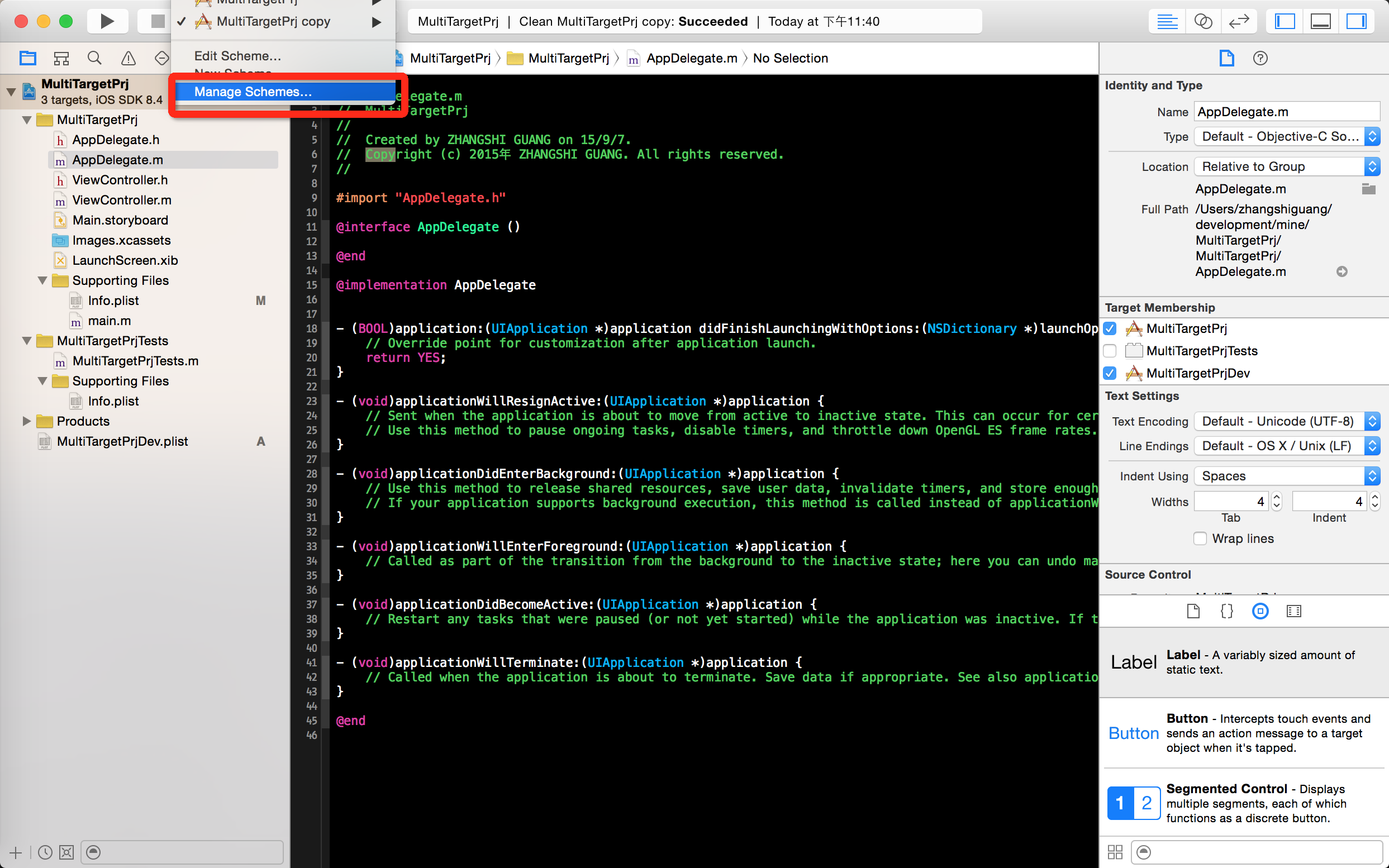Open the file Type dropdown
Image resolution: width=1389 pixels, height=868 pixels.
[1287, 137]
